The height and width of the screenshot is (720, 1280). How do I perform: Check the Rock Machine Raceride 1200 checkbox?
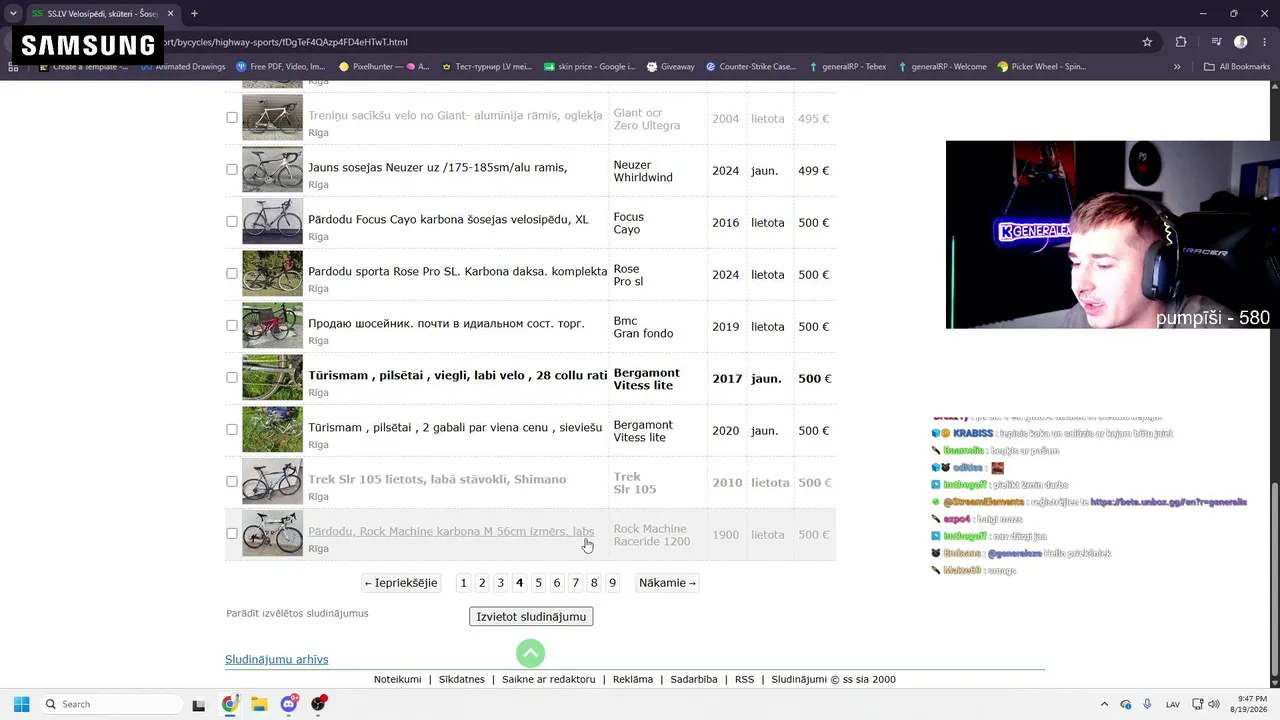(232, 533)
